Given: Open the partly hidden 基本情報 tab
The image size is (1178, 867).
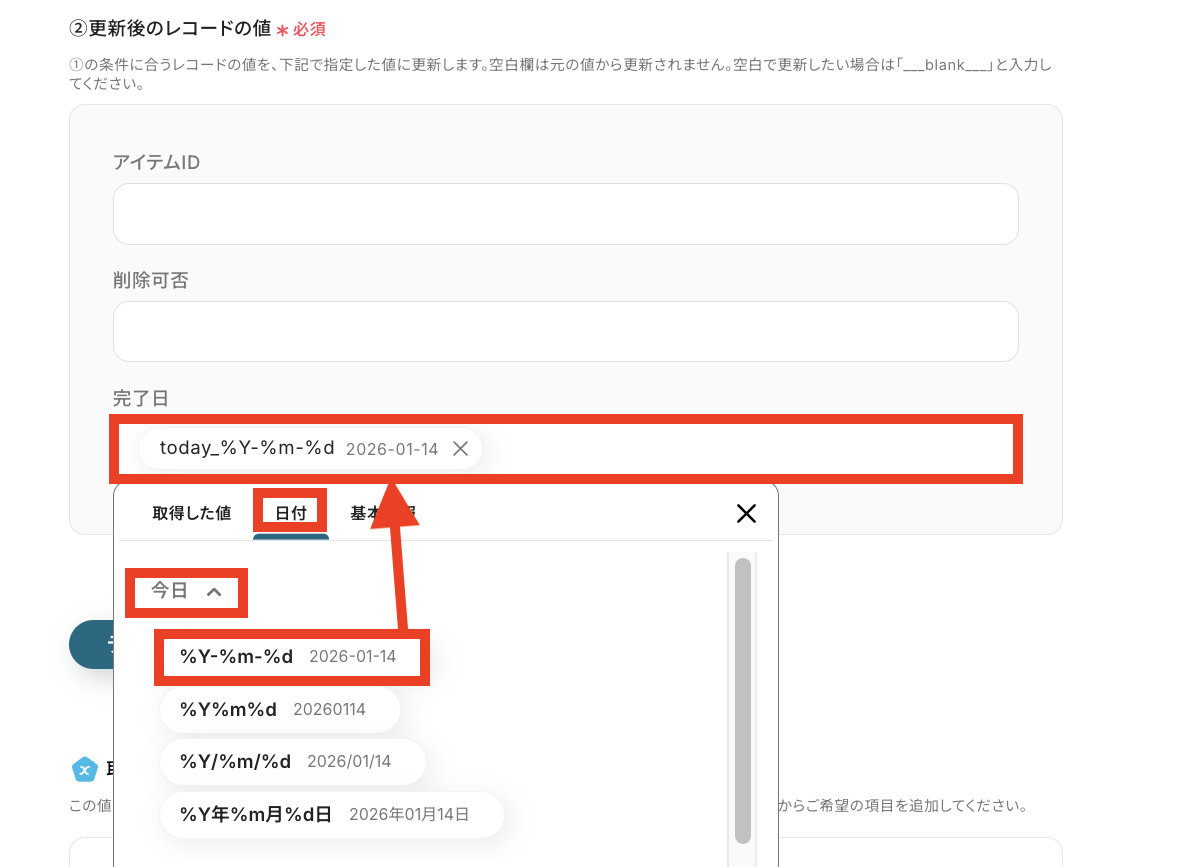Looking at the screenshot, I should (x=382, y=513).
